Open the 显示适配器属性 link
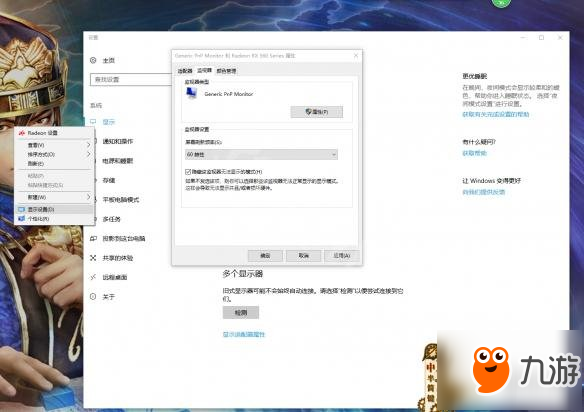The height and width of the screenshot is (412, 584). [x=244, y=334]
